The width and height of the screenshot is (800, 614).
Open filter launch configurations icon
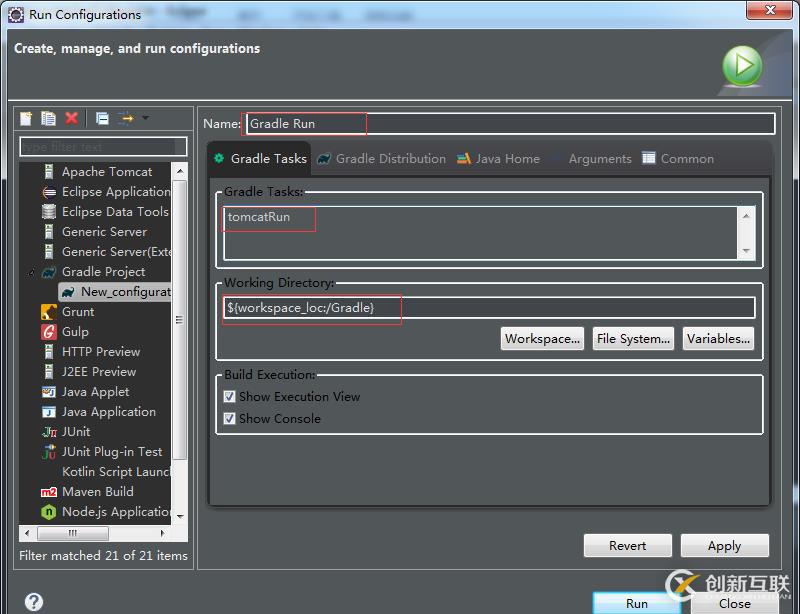coord(126,118)
